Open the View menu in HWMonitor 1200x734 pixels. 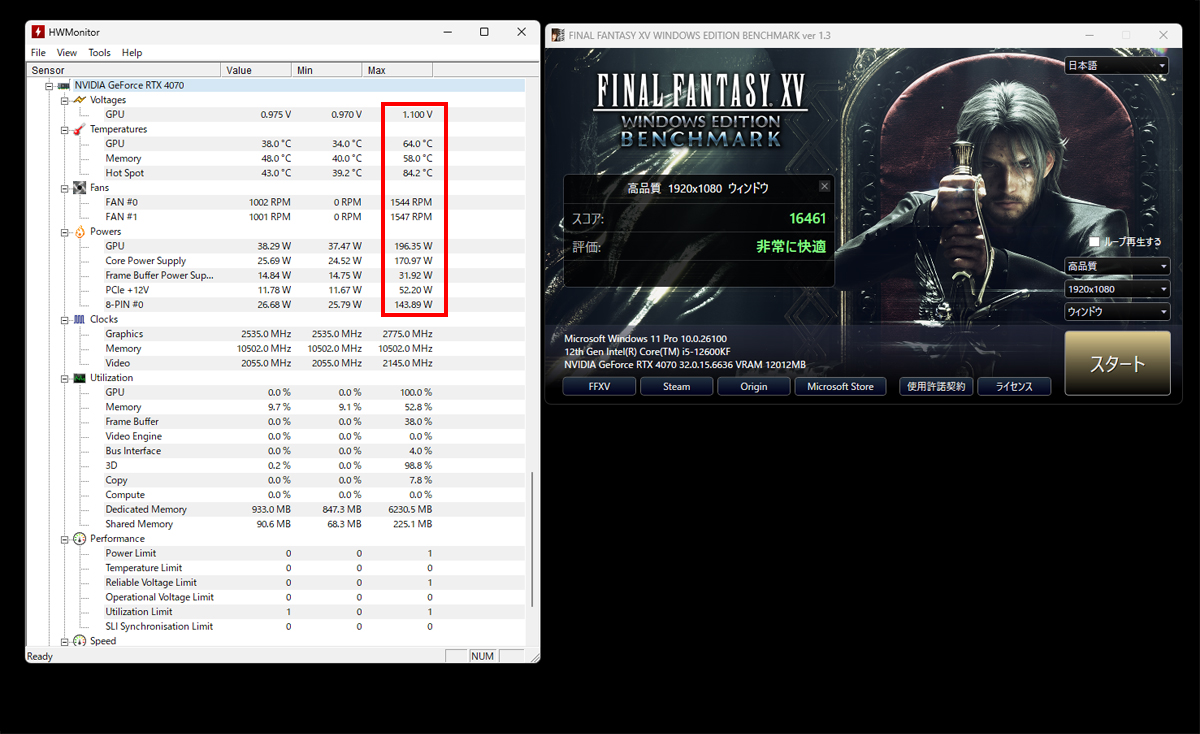(x=67, y=53)
